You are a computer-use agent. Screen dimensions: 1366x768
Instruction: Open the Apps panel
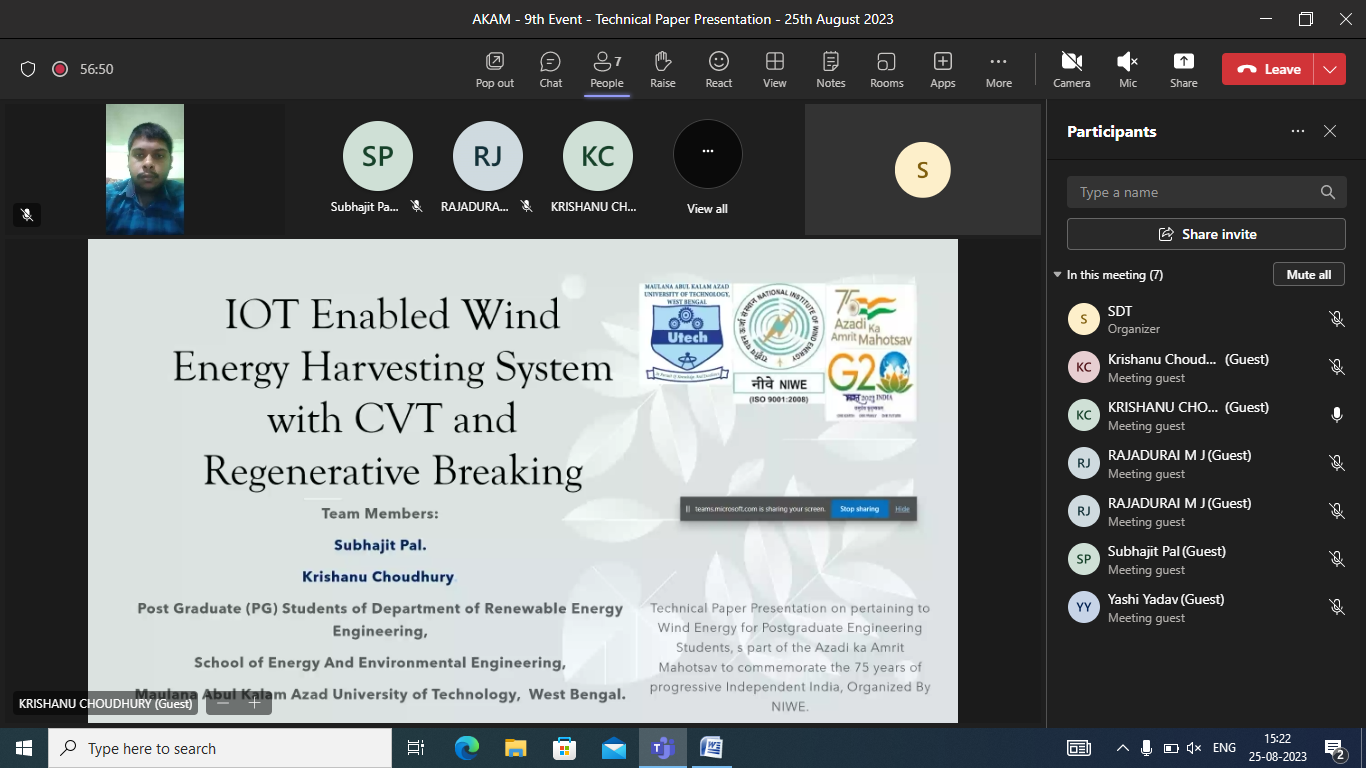pyautogui.click(x=942, y=69)
